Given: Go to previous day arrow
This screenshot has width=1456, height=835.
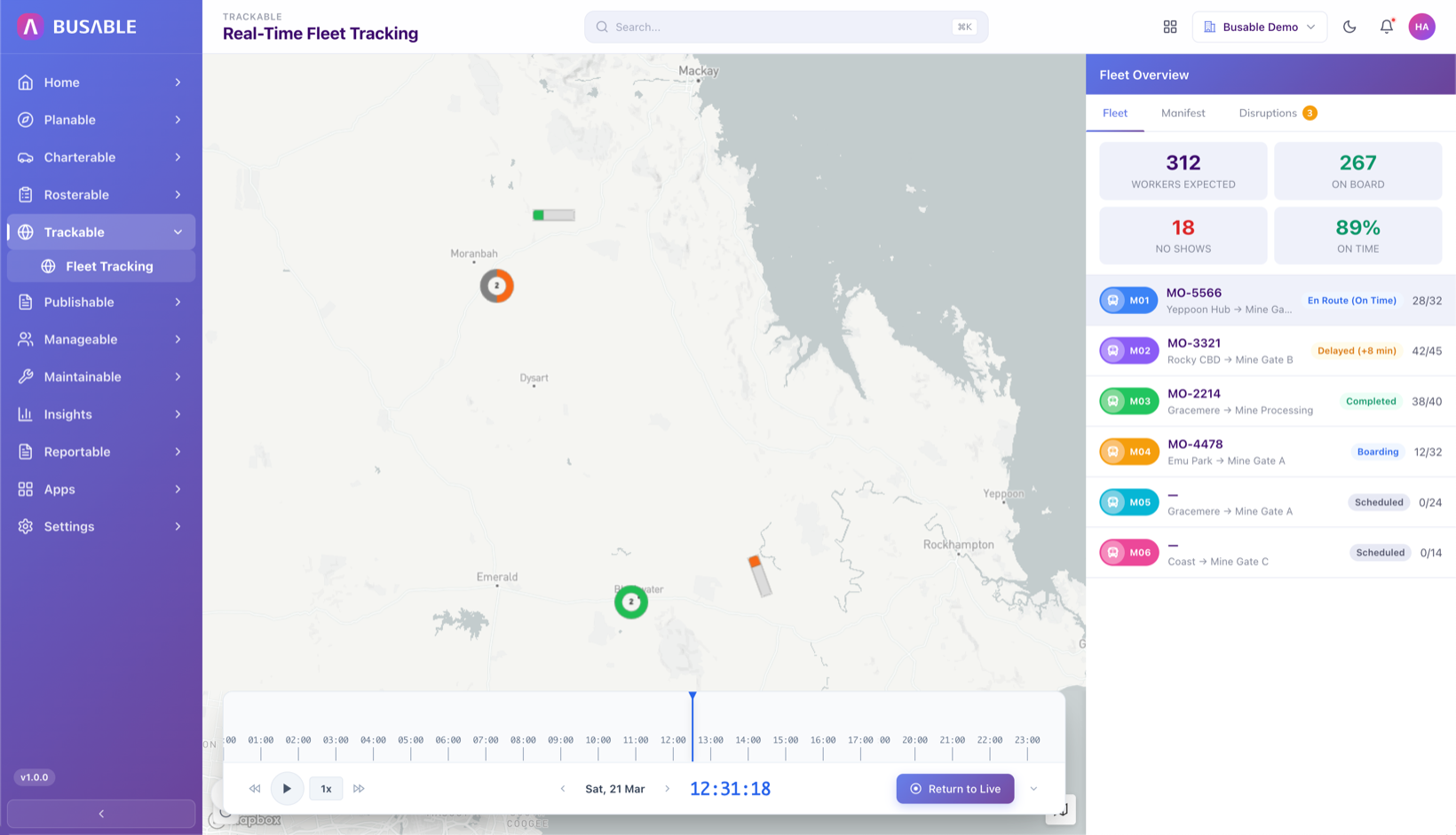Looking at the screenshot, I should point(563,789).
